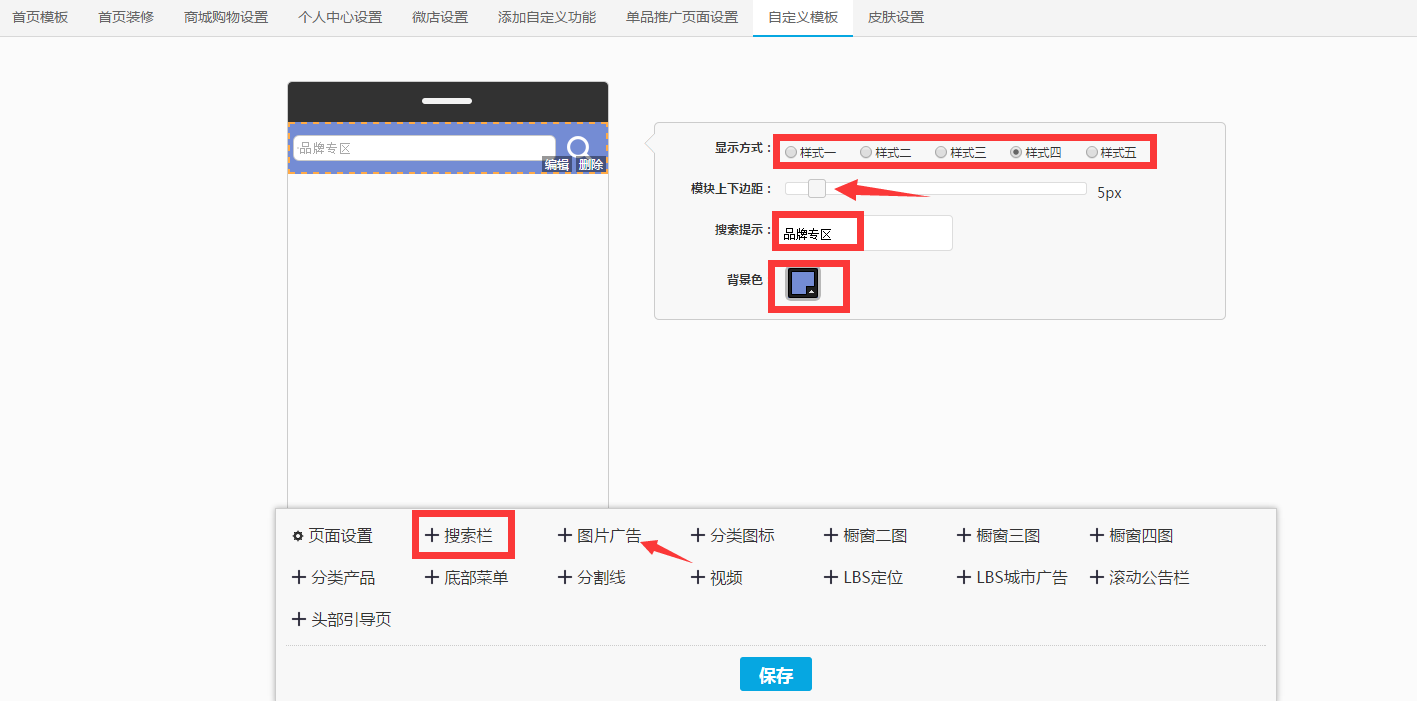Open 个人中心设置 tab
Viewport: 1417px width, 701px height.
340,17
